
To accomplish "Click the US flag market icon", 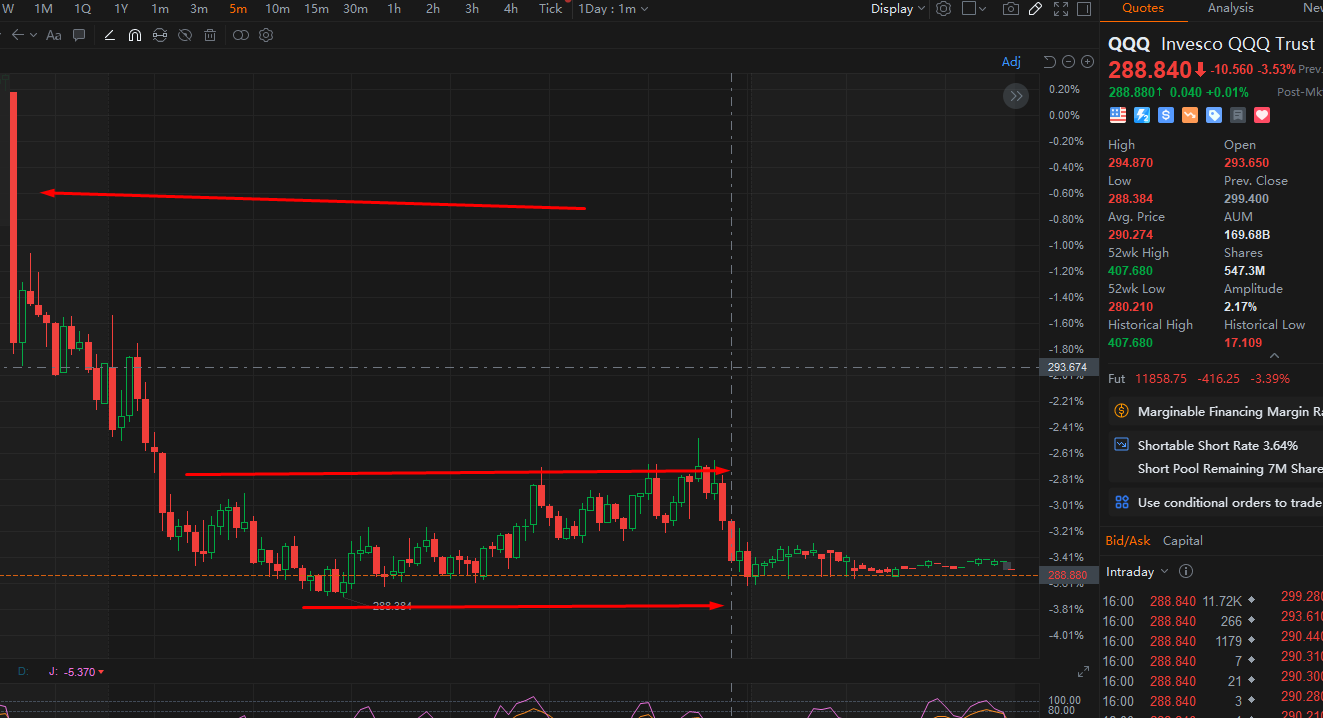I will point(1117,115).
